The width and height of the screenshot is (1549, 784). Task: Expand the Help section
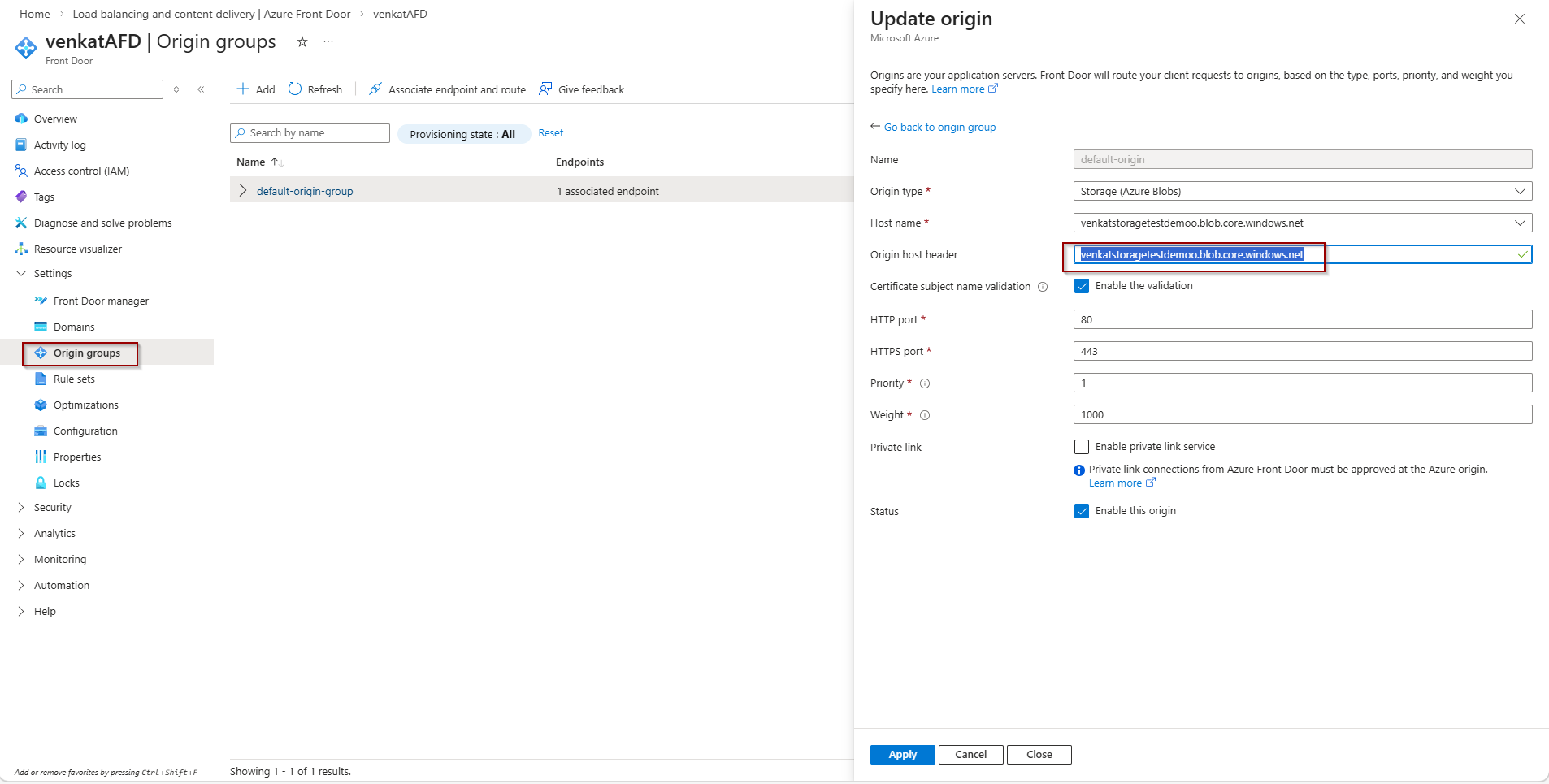tap(21, 612)
